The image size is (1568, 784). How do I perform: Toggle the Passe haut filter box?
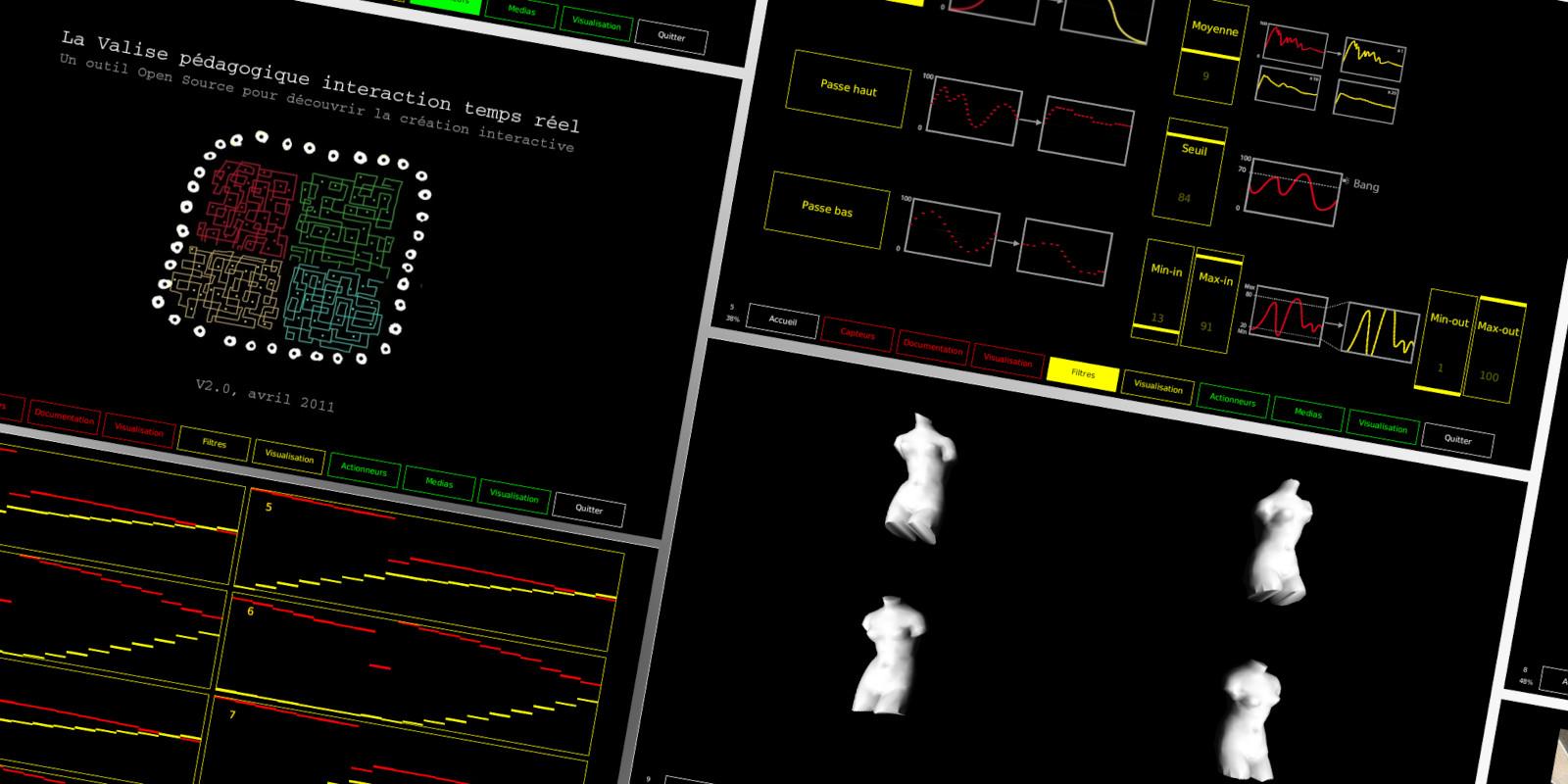849,88
